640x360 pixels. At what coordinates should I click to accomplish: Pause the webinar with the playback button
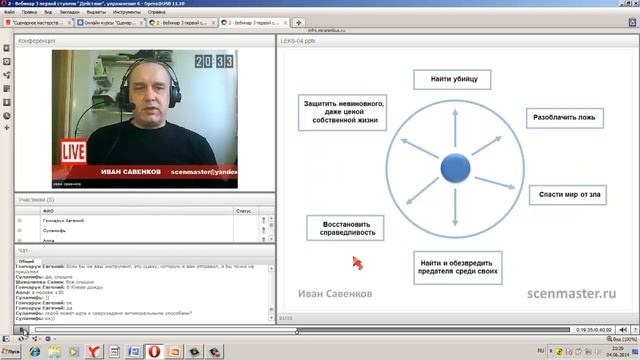(22, 330)
